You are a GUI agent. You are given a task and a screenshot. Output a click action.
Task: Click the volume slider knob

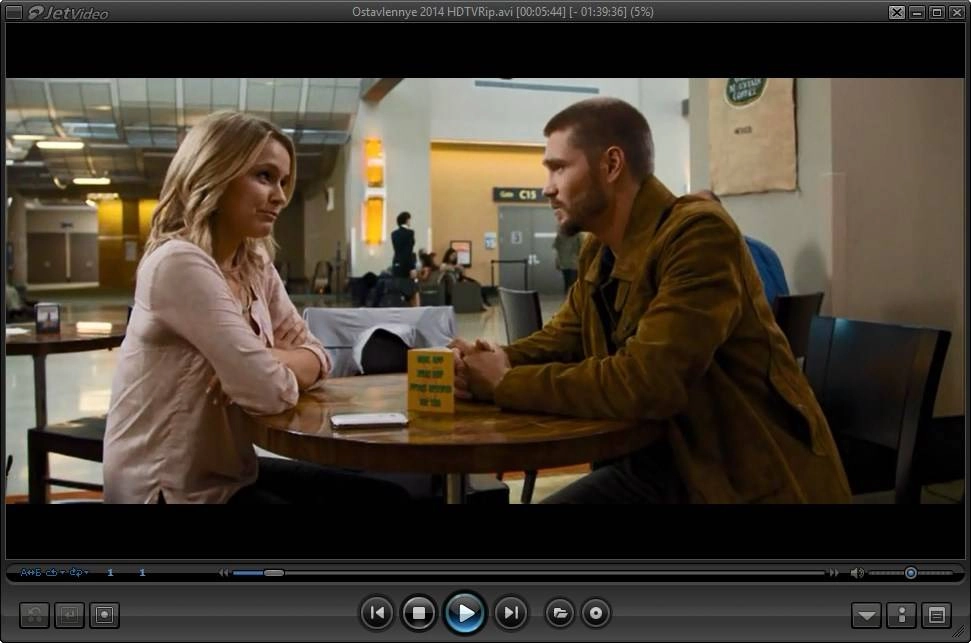point(910,573)
